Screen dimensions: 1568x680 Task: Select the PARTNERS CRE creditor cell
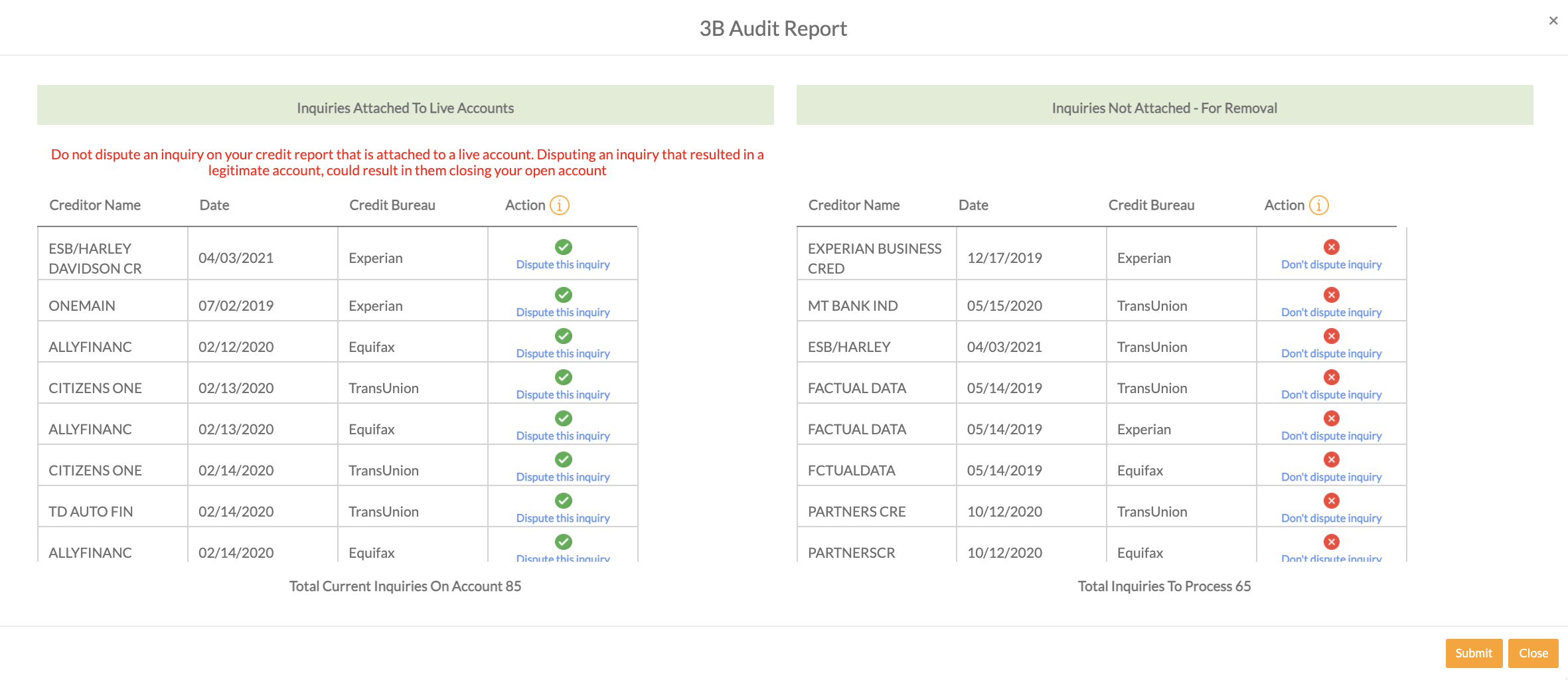click(877, 507)
